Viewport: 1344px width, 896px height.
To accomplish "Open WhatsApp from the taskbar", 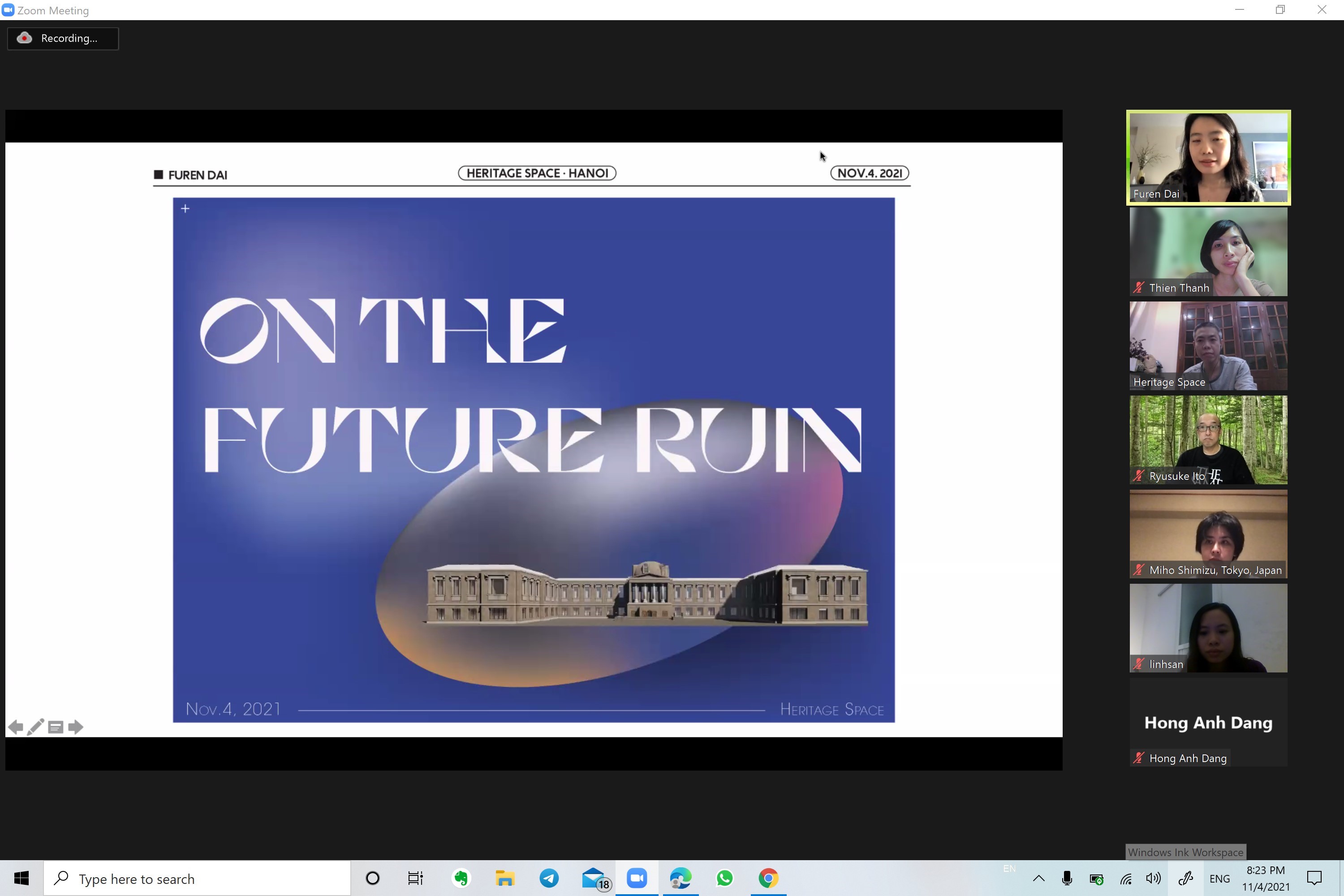I will tap(724, 878).
